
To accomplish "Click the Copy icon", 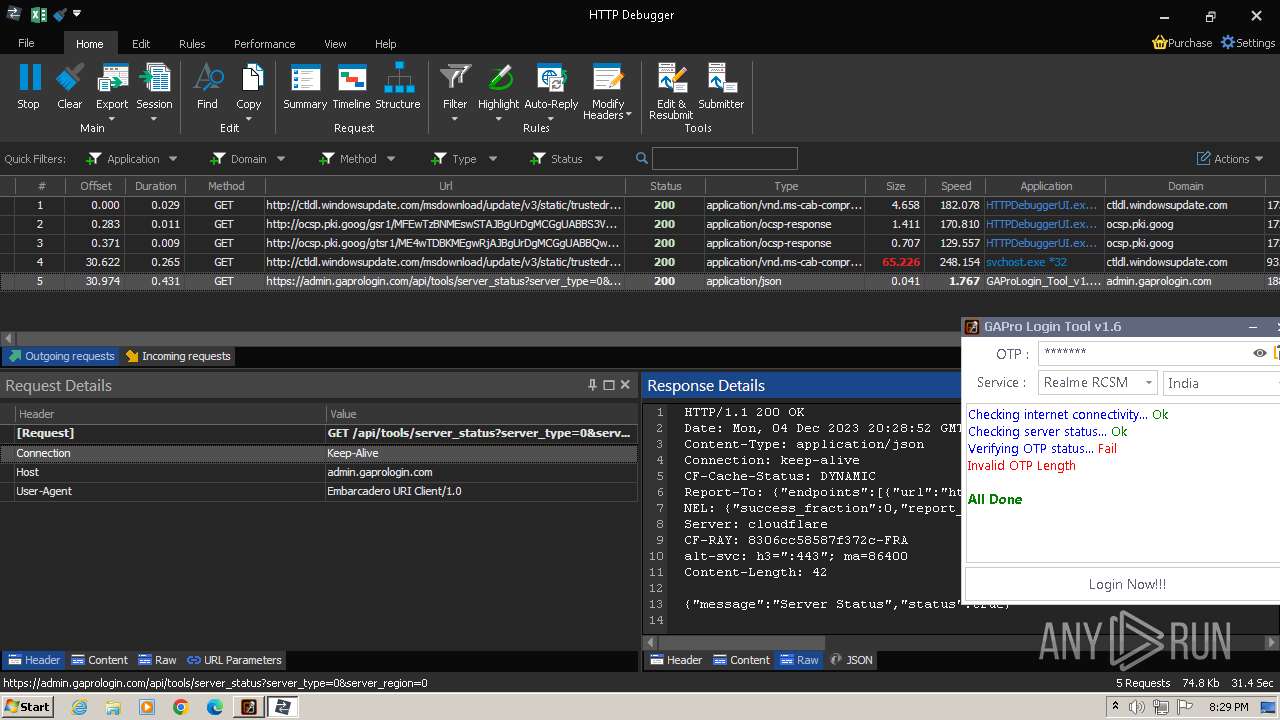I will click(x=249, y=78).
